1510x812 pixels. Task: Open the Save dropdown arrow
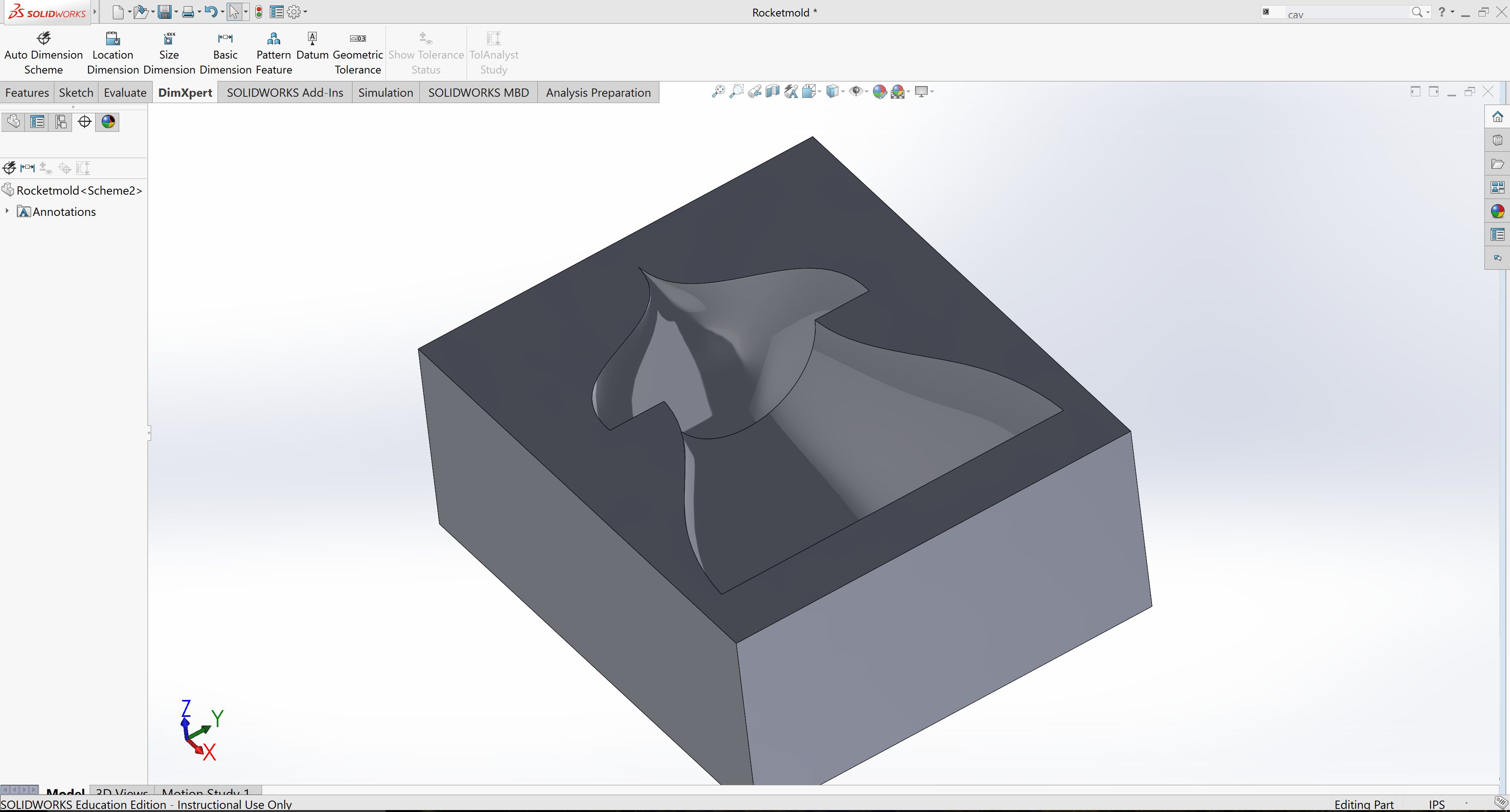pyautogui.click(x=176, y=12)
